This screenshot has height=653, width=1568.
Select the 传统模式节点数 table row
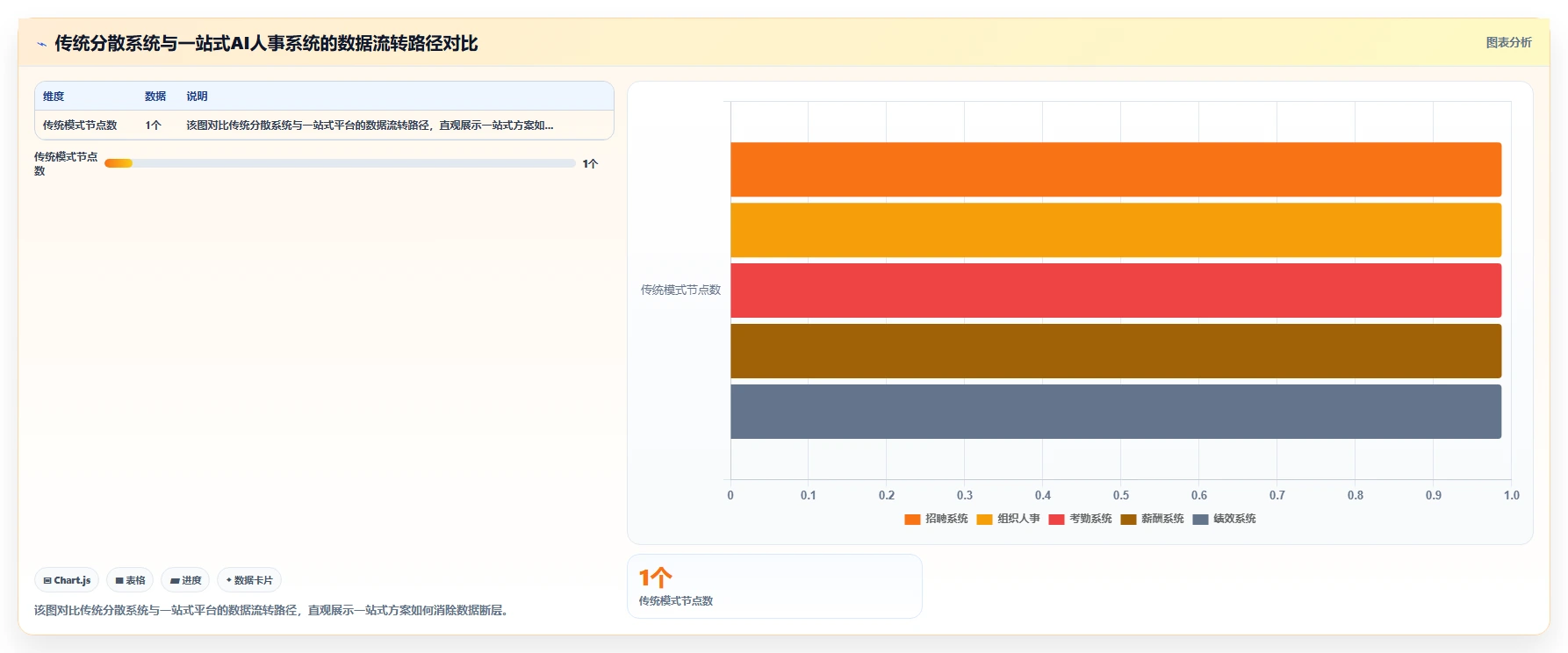[324, 126]
